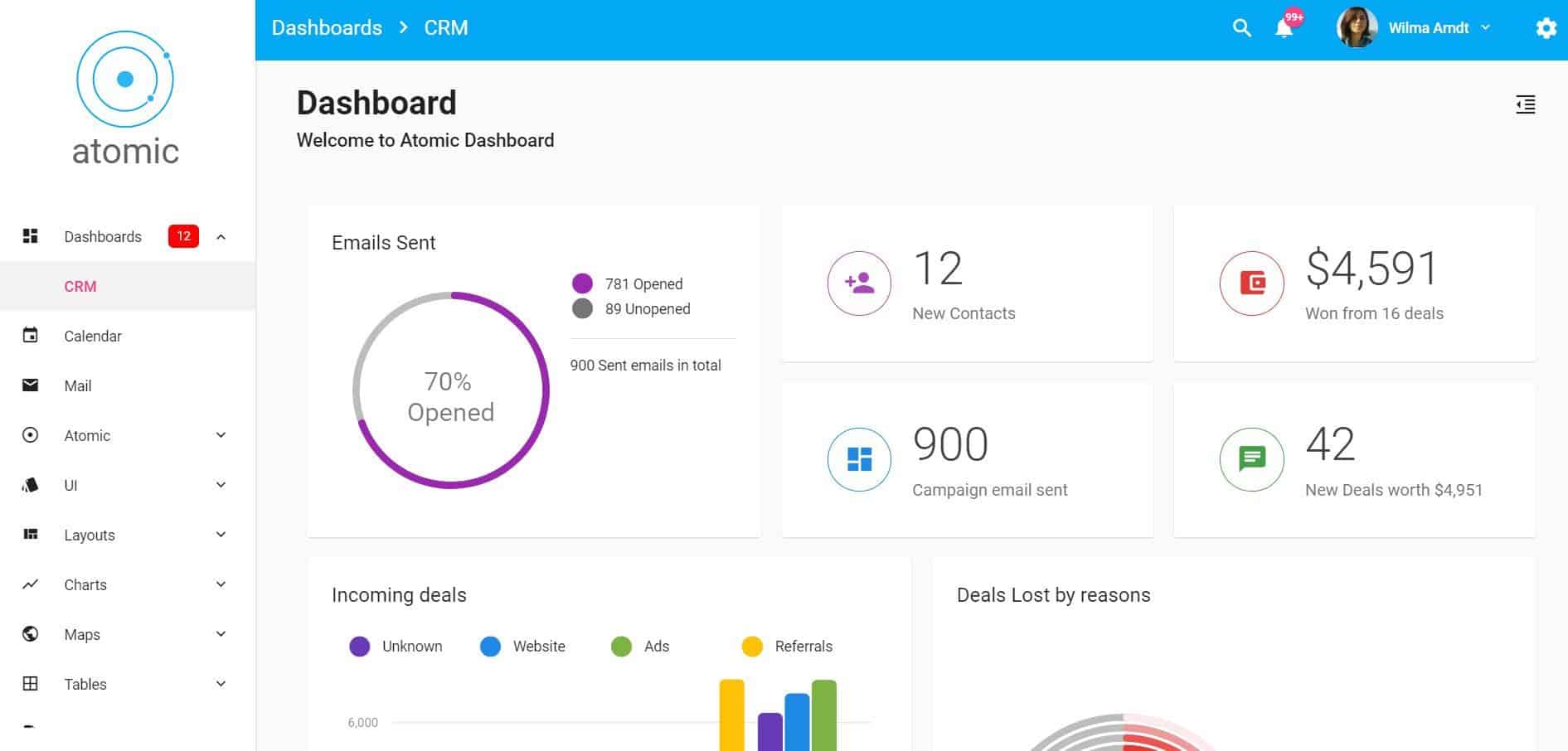Image resolution: width=1568 pixels, height=751 pixels.
Task: Select CRM in the sidebar menu
Action: (x=80, y=286)
